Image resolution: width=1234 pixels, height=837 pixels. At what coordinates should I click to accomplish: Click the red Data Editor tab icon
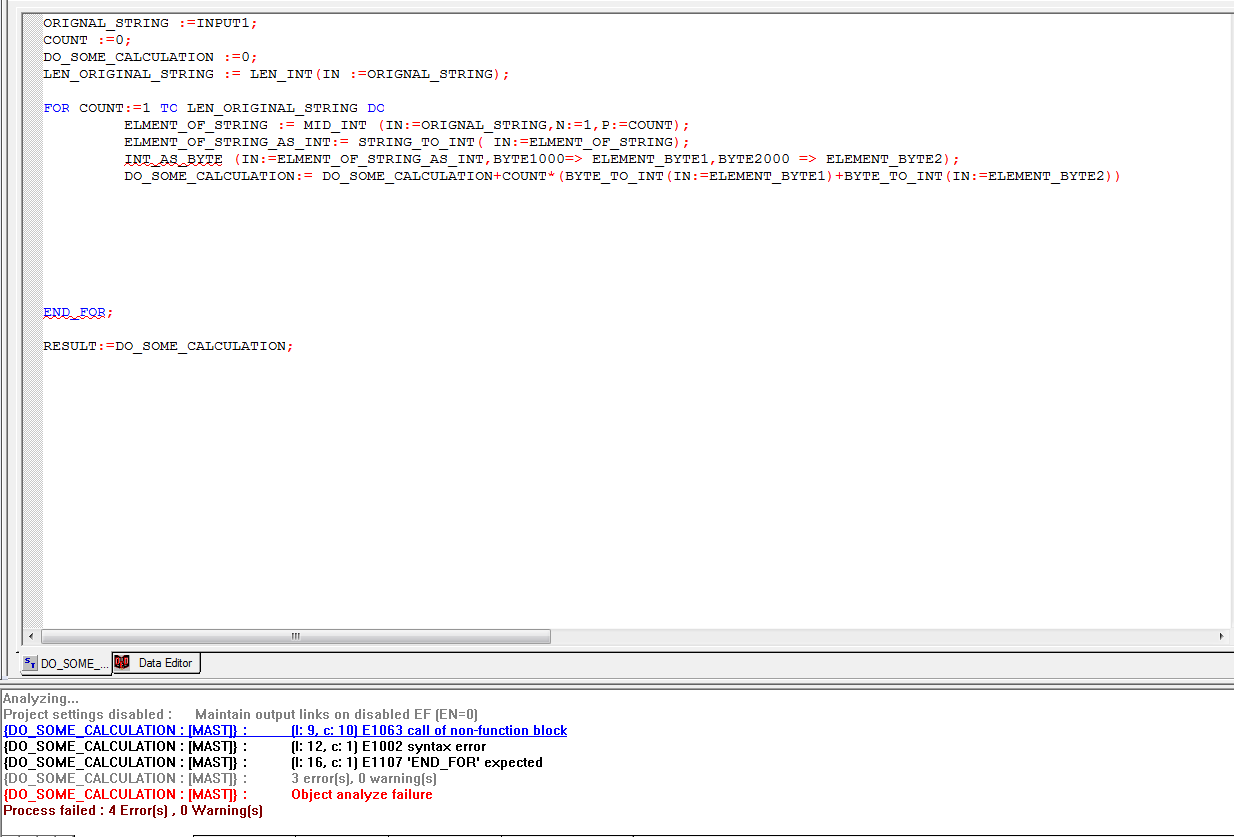[x=122, y=662]
